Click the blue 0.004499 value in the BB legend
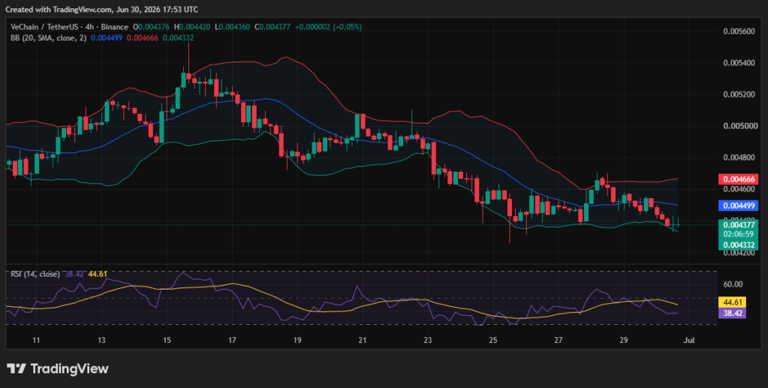Viewport: 768px width, 388px height. tap(106, 38)
